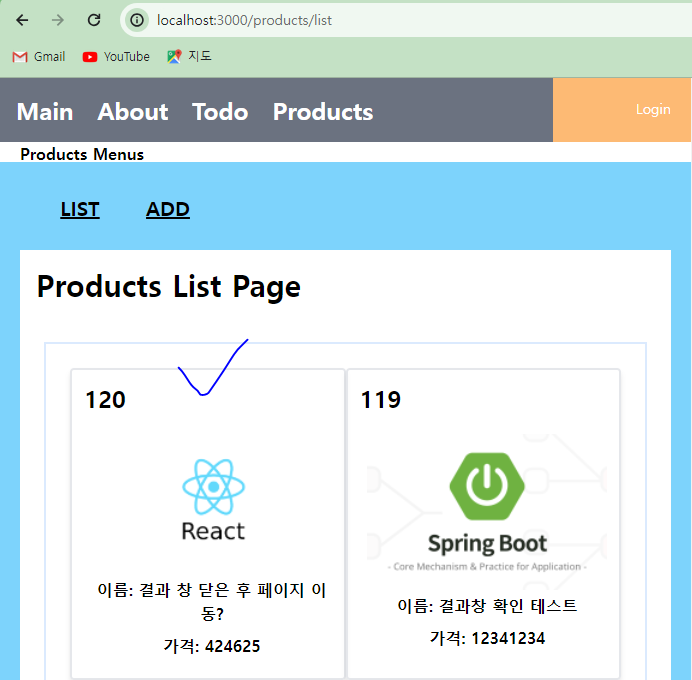Image resolution: width=692 pixels, height=680 pixels.
Task: Open the 지도 maps bookmark
Action: click(x=189, y=56)
